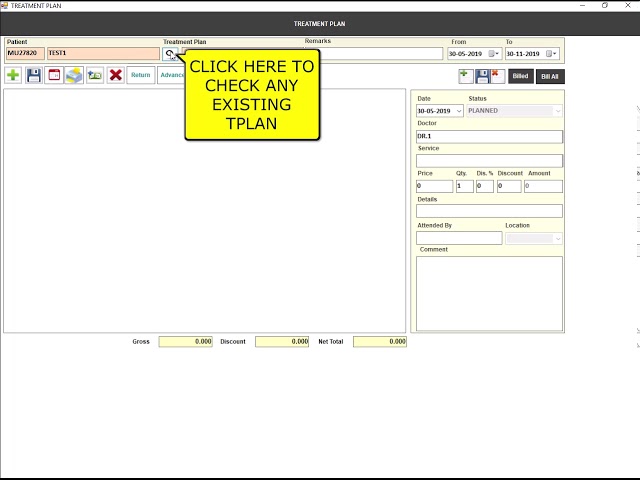Viewport: 640px width, 480px height.
Task: Click the Return button
Action: 141,75
